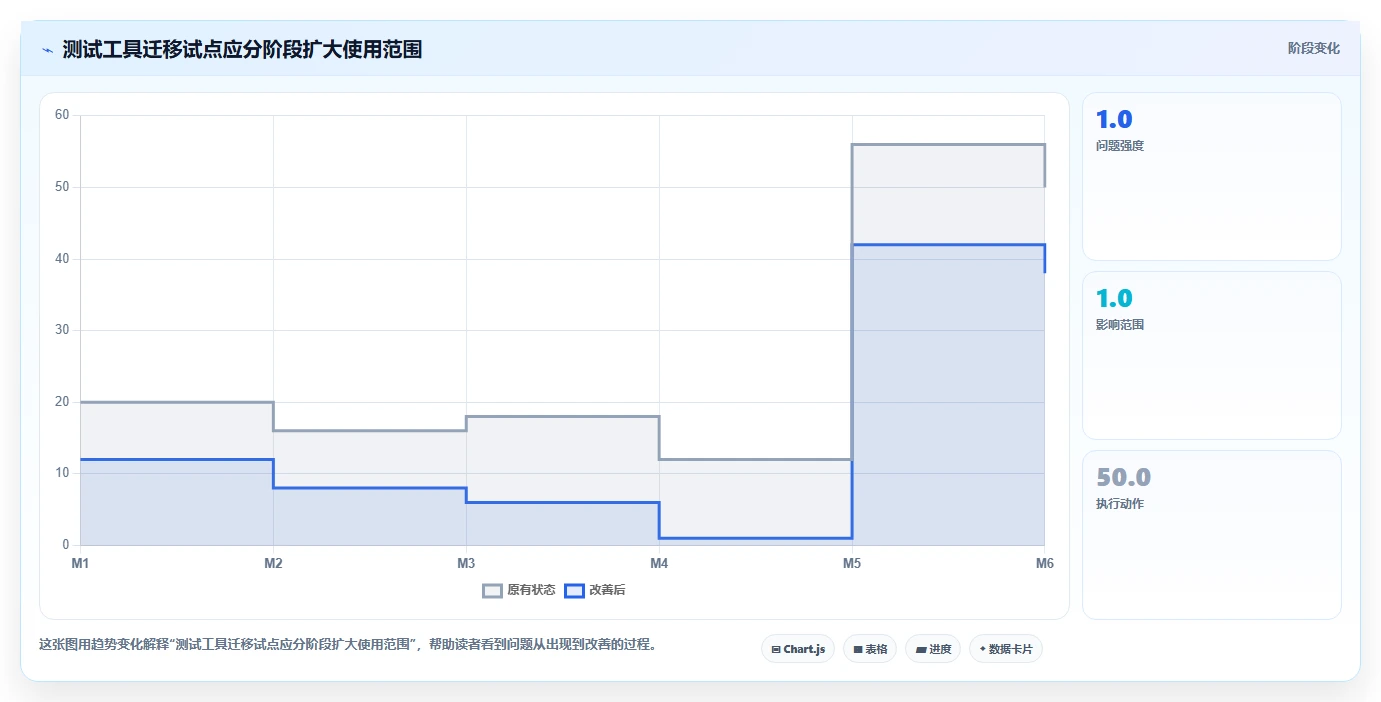Click the description text below the chart
The image size is (1381, 702).
pyautogui.click(x=350, y=644)
